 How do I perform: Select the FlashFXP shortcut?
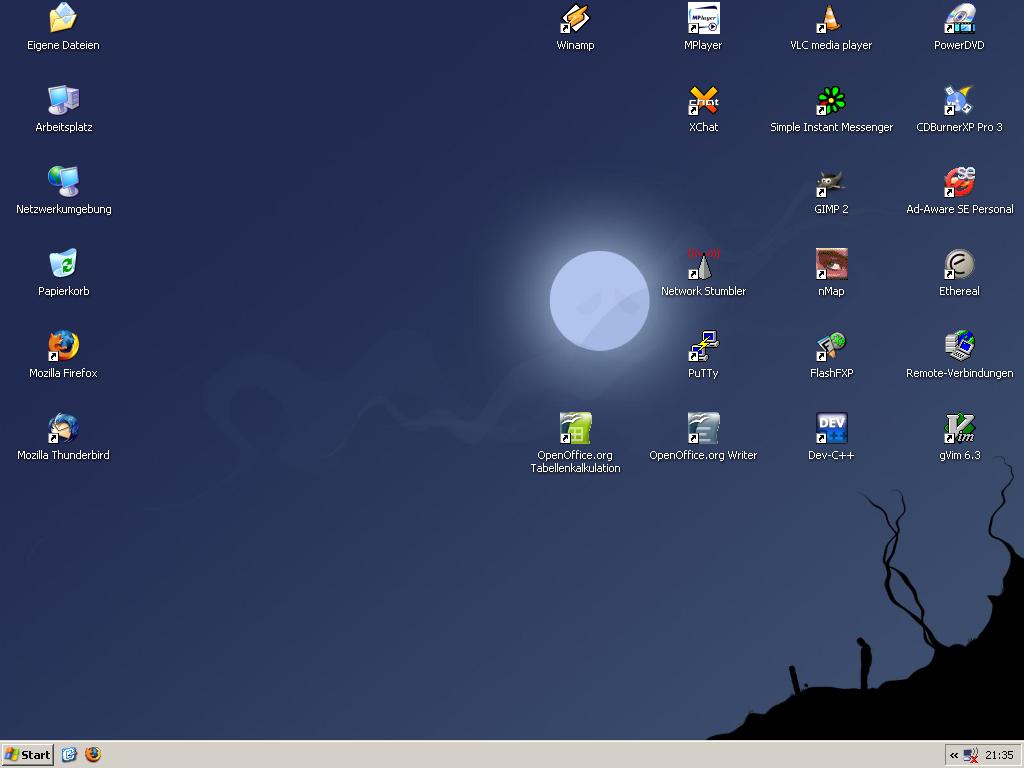(x=831, y=346)
